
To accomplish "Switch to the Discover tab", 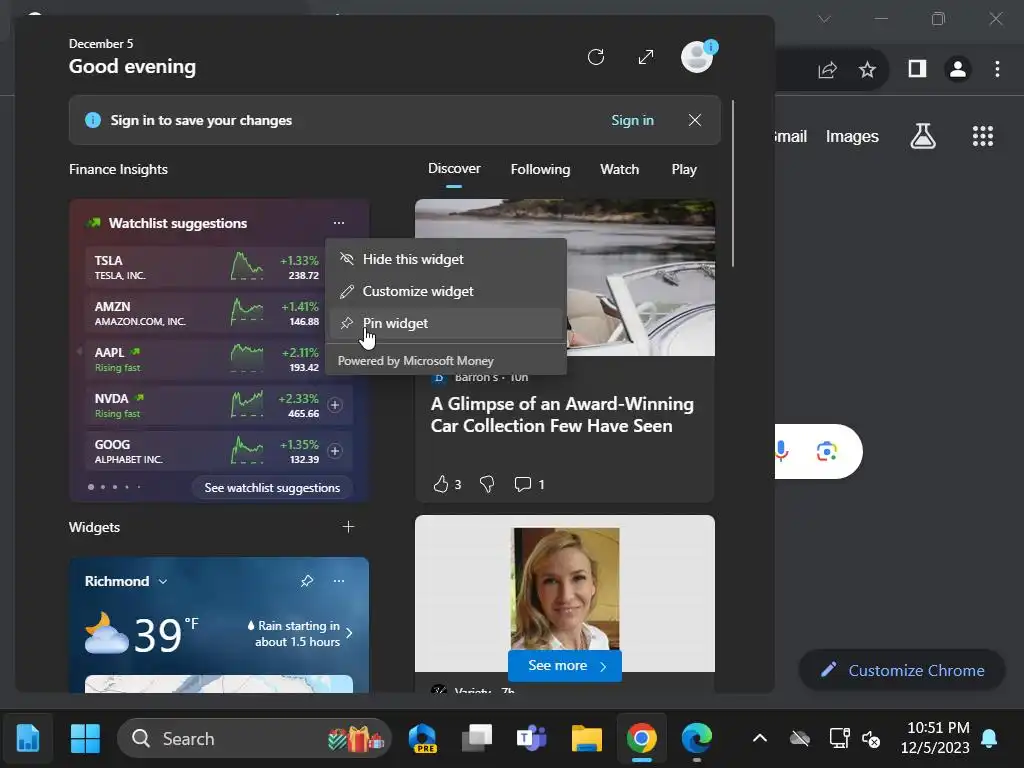I will click(x=454, y=168).
